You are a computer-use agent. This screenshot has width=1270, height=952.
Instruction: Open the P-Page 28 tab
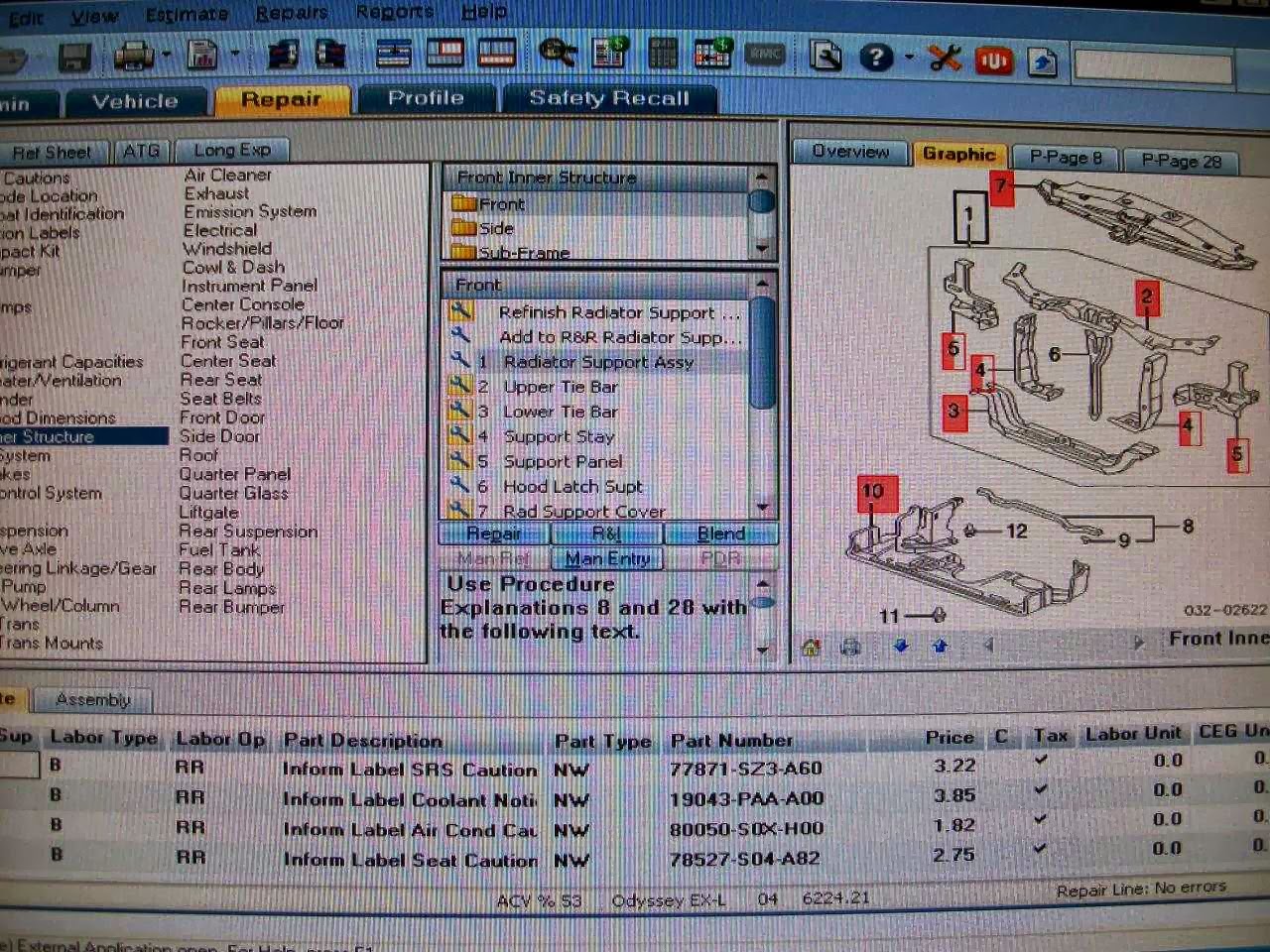pos(1181,161)
